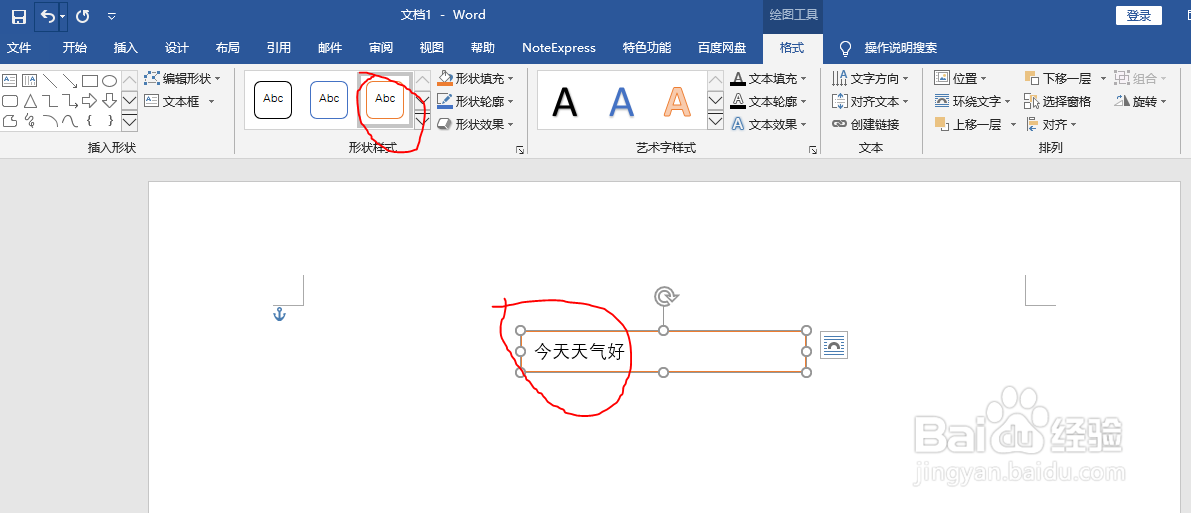Open the 编辑形状 dropdown
The width and height of the screenshot is (1191, 513).
click(x=182, y=78)
